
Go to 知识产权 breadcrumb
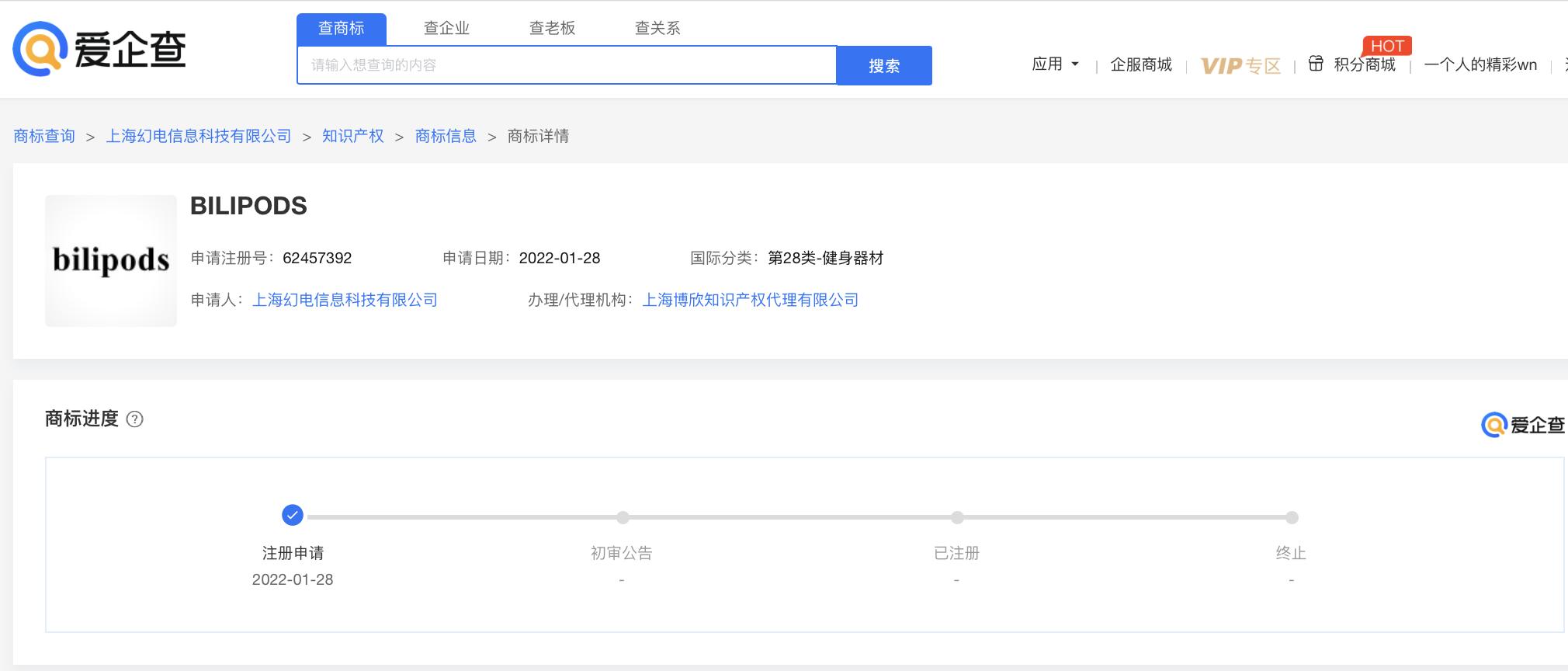(353, 136)
